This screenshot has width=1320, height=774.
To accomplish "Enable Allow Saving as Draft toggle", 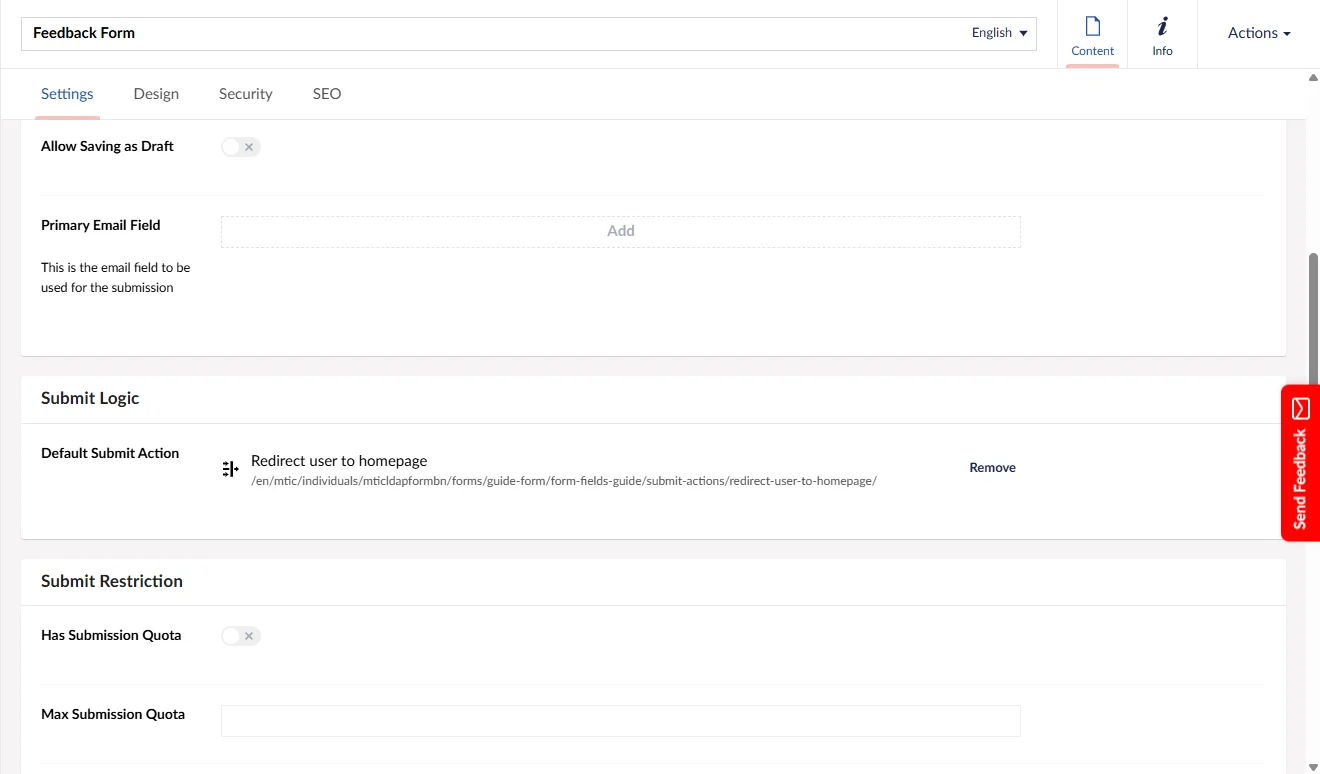I will pos(240,147).
